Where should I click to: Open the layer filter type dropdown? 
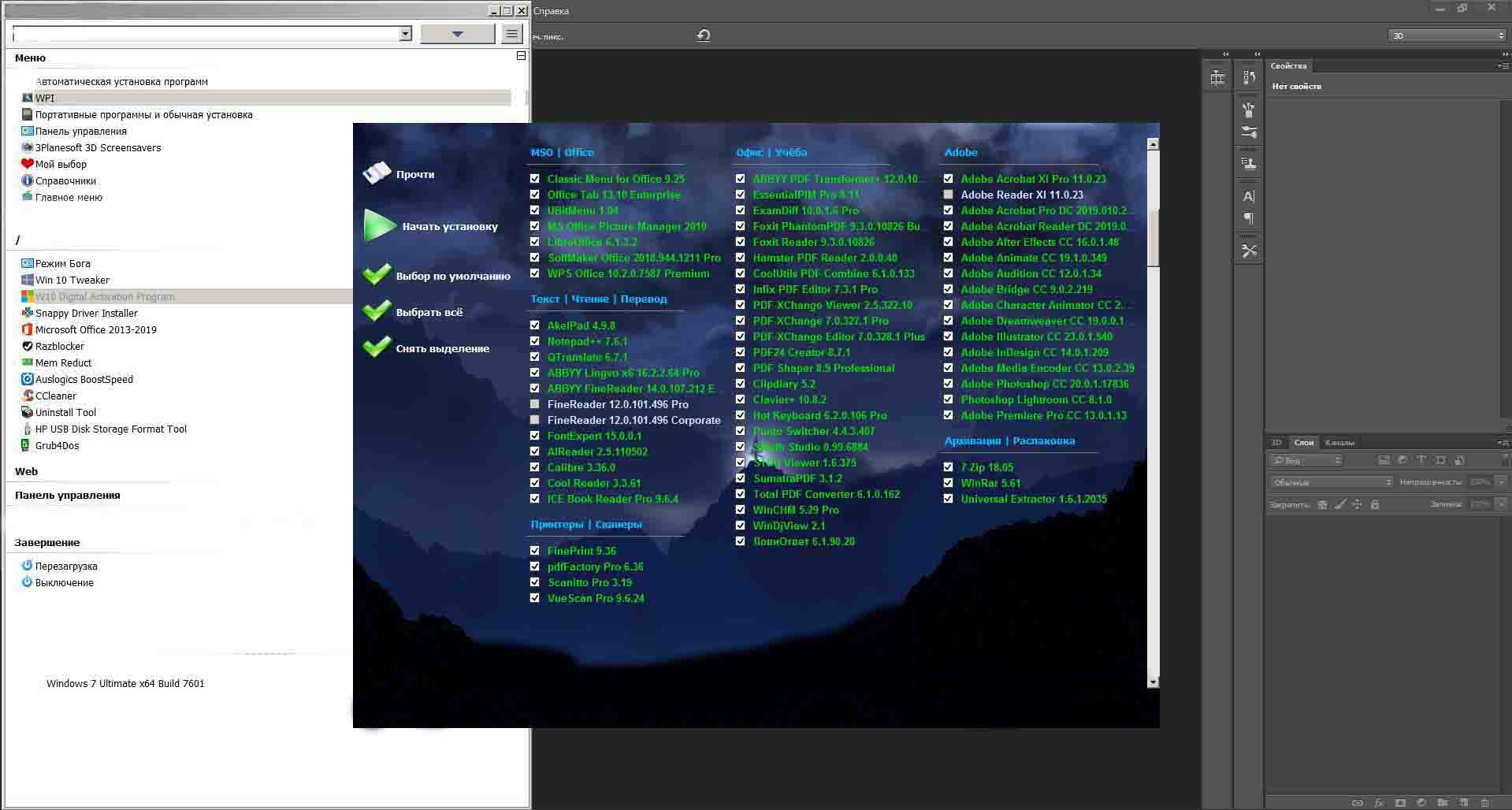(x=1306, y=460)
